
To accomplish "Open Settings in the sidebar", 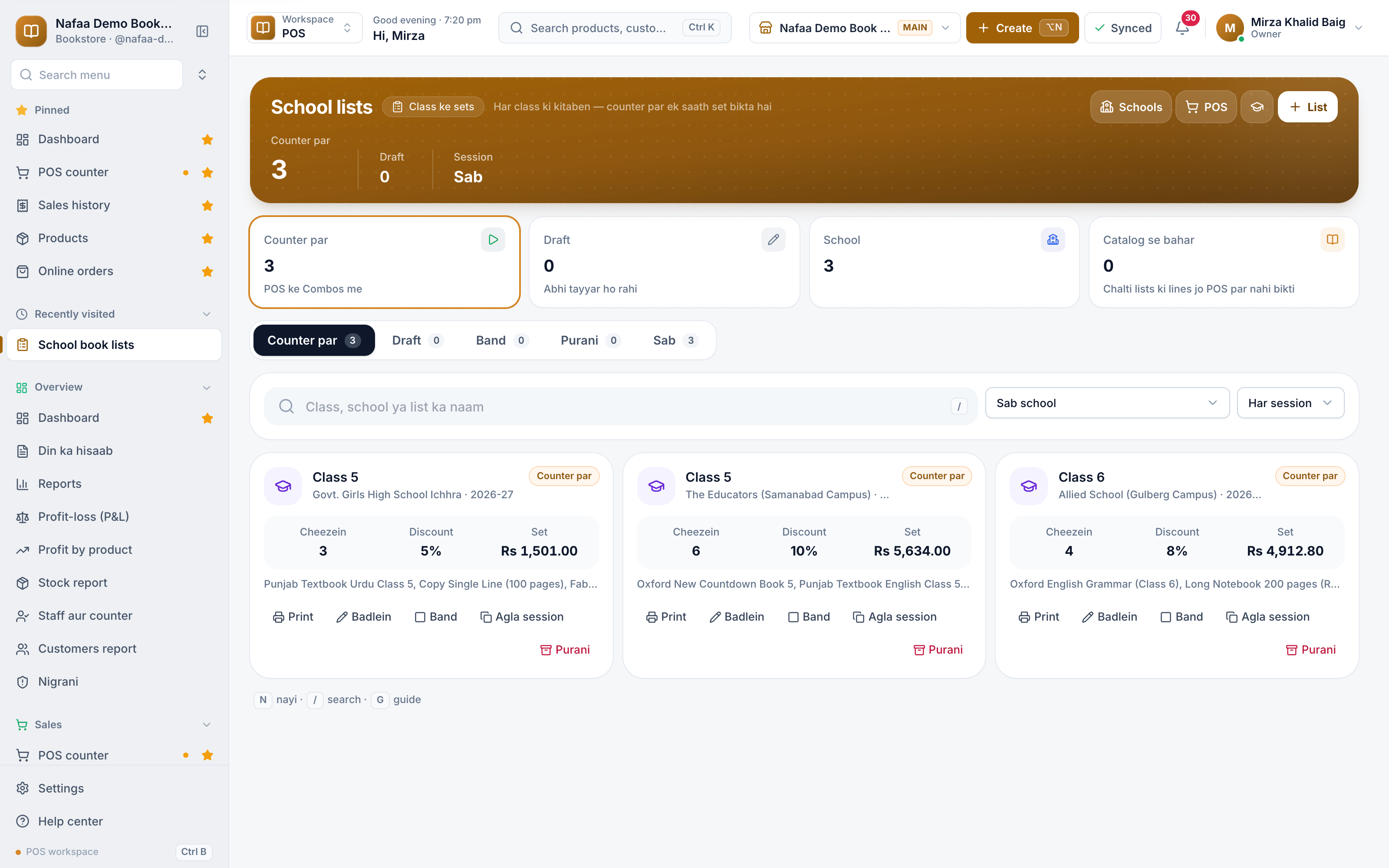I will click(114, 788).
